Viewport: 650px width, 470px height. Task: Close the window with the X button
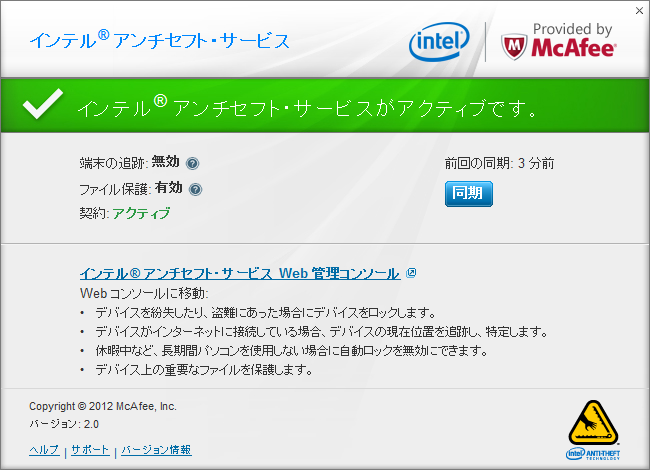pyautogui.click(x=640, y=11)
